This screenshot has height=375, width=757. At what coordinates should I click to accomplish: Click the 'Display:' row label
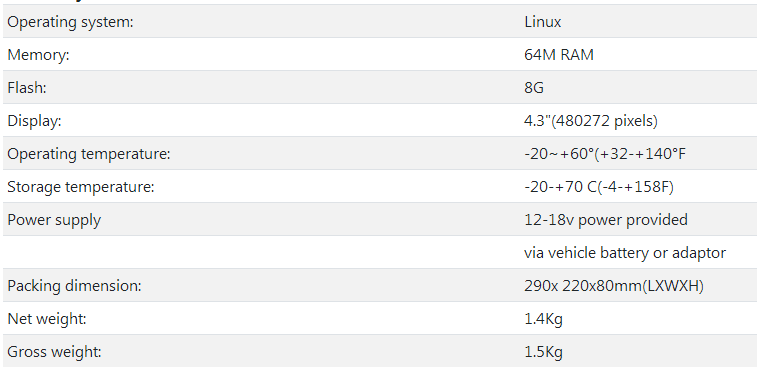[x=34, y=121]
